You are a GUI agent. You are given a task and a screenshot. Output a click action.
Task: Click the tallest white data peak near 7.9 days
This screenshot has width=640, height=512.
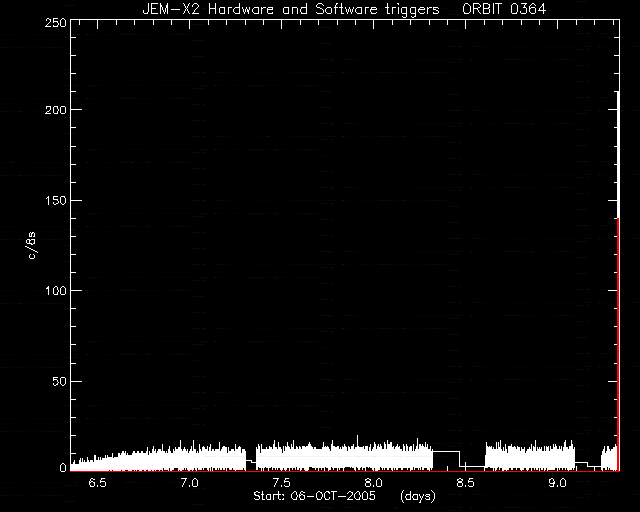pyautogui.click(x=358, y=440)
